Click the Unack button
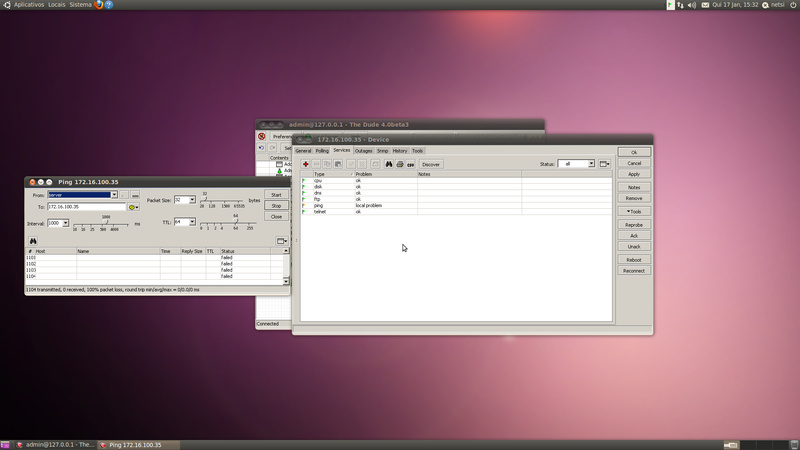Image resolution: width=800 pixels, height=450 pixels. (x=634, y=246)
